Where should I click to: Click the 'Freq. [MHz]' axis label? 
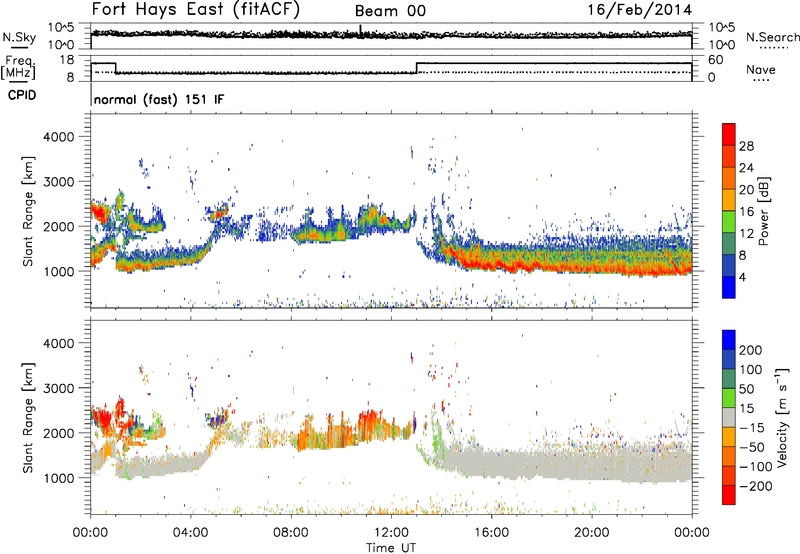coord(18,68)
